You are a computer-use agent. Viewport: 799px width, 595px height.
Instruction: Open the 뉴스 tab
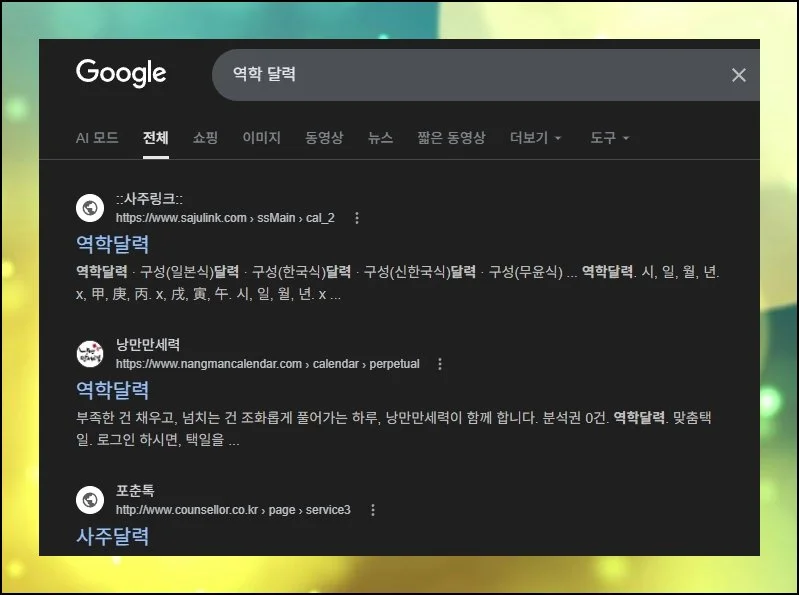(380, 138)
